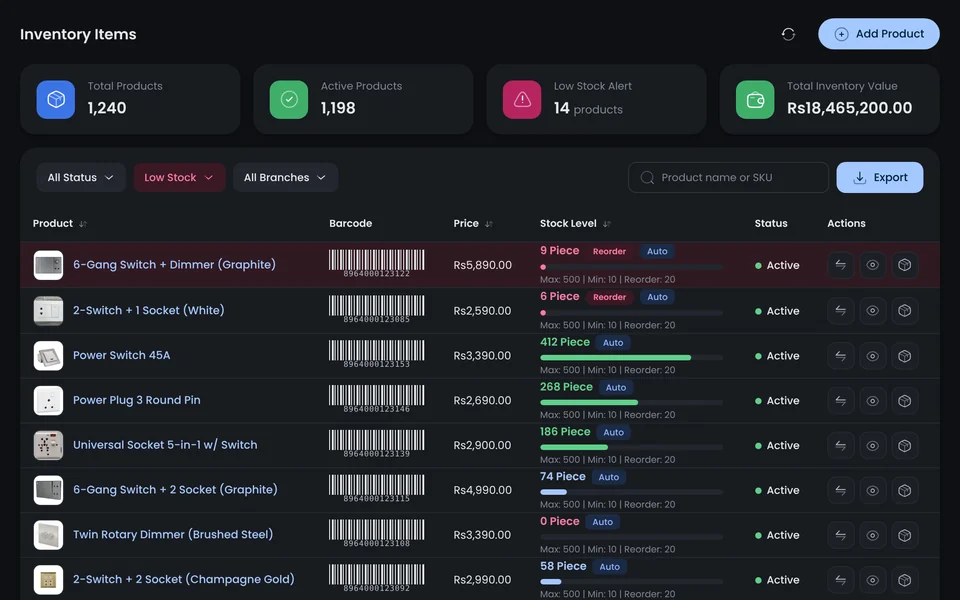
Task: Click the blue Total Products cube icon
Action: tap(56, 99)
